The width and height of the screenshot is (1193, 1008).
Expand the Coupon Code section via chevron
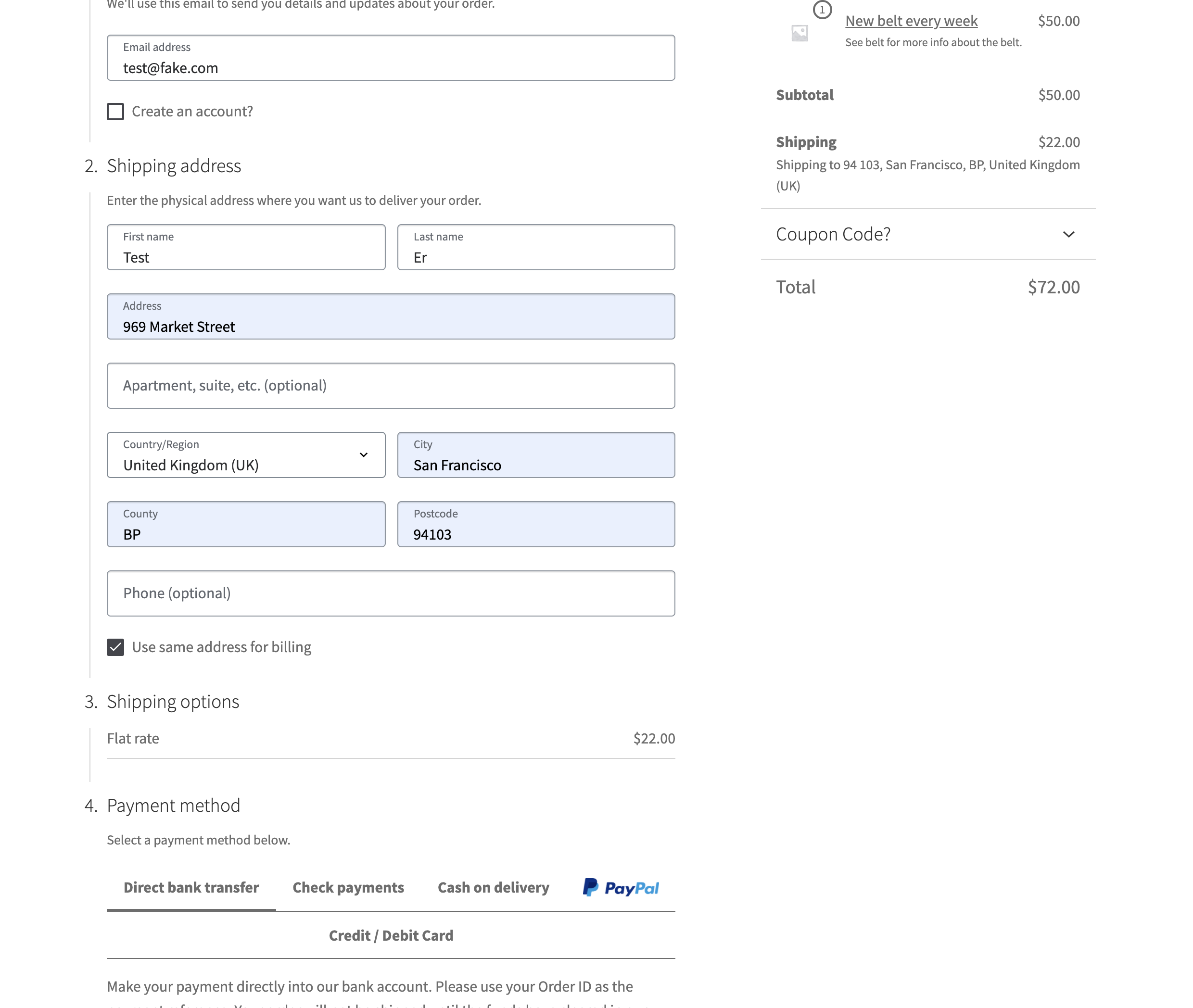point(1068,234)
